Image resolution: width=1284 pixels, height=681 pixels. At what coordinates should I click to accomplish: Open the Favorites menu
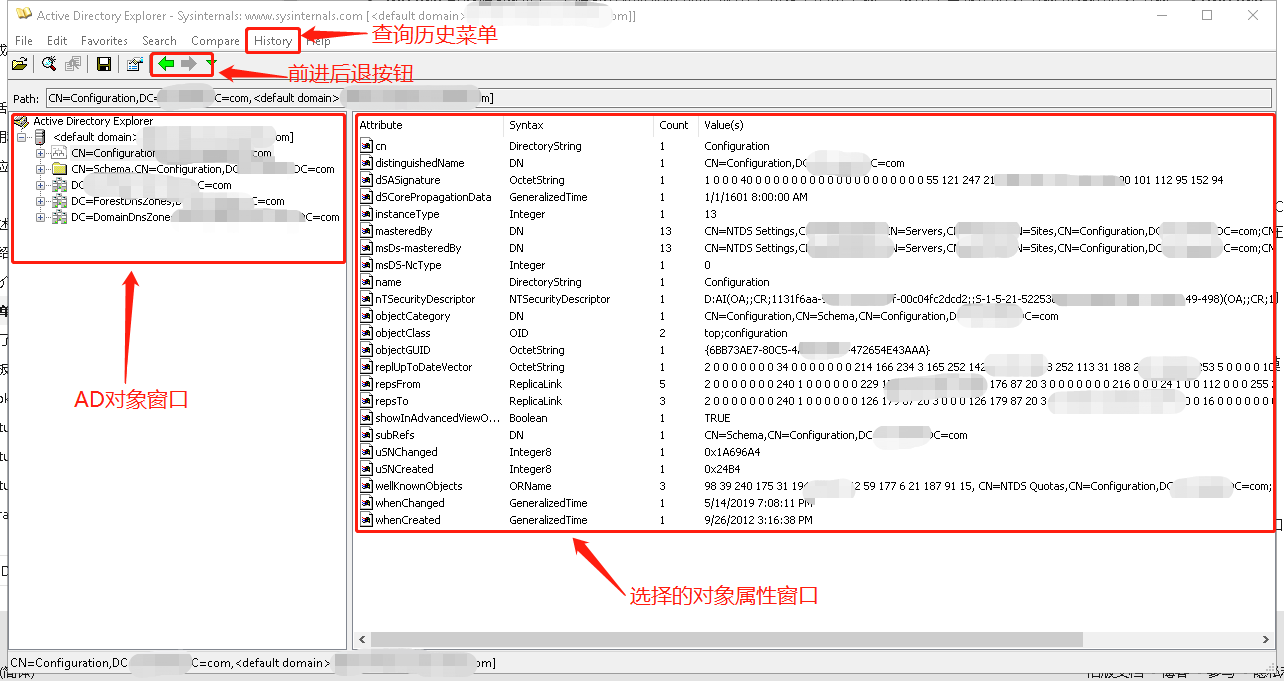(x=104, y=41)
